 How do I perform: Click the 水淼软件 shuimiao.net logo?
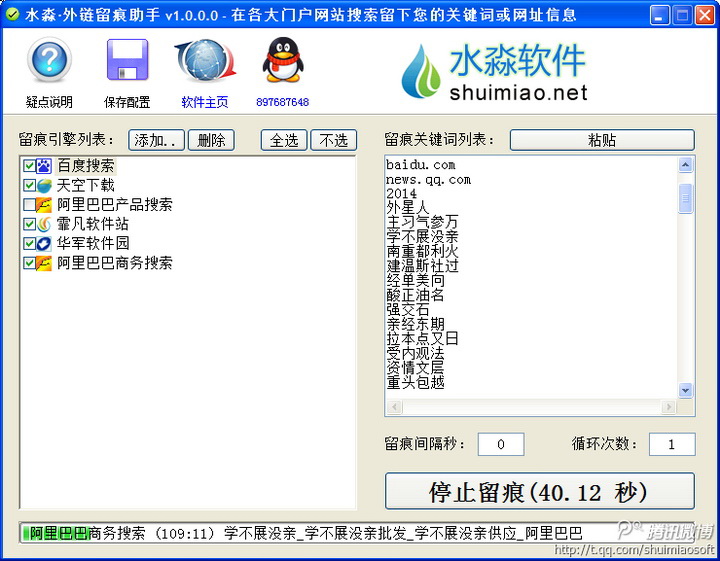pos(495,71)
